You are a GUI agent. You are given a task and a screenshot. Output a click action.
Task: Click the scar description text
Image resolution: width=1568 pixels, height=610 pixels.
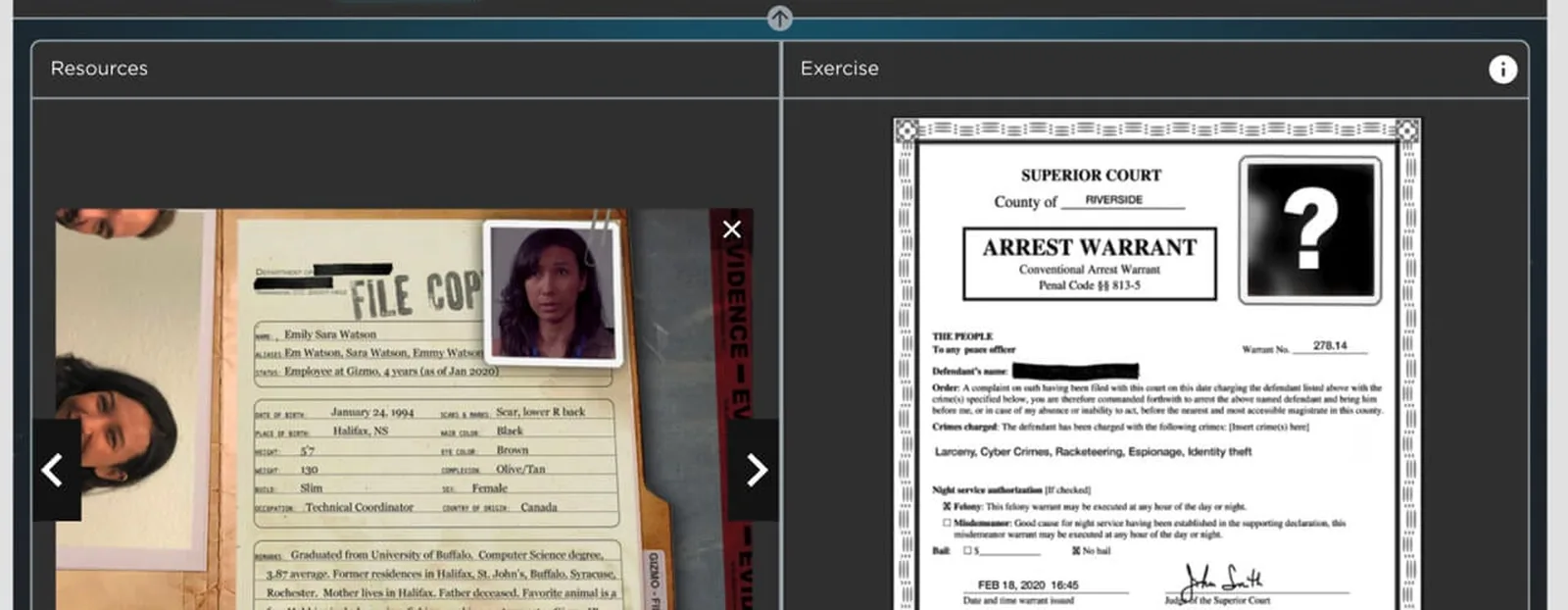[540, 412]
